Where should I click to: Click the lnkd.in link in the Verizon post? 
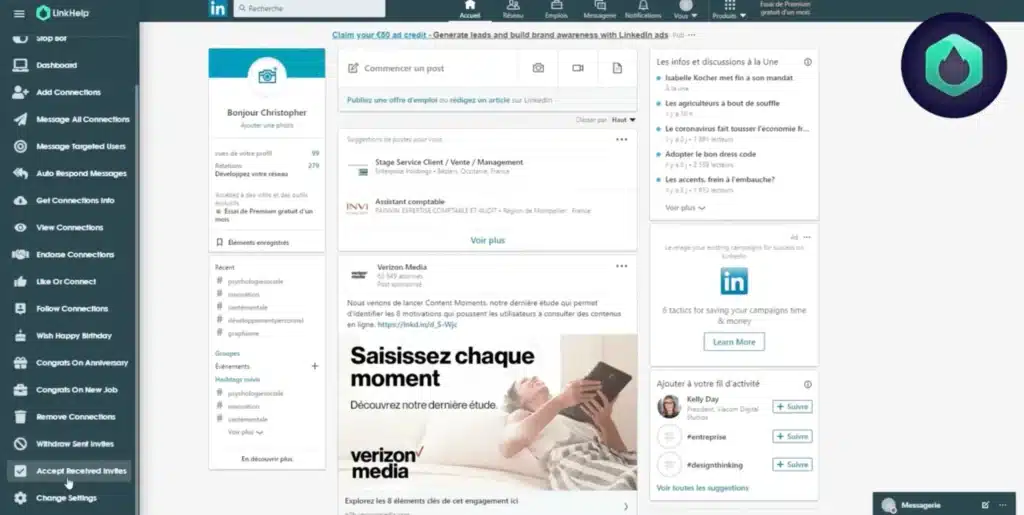[417, 324]
